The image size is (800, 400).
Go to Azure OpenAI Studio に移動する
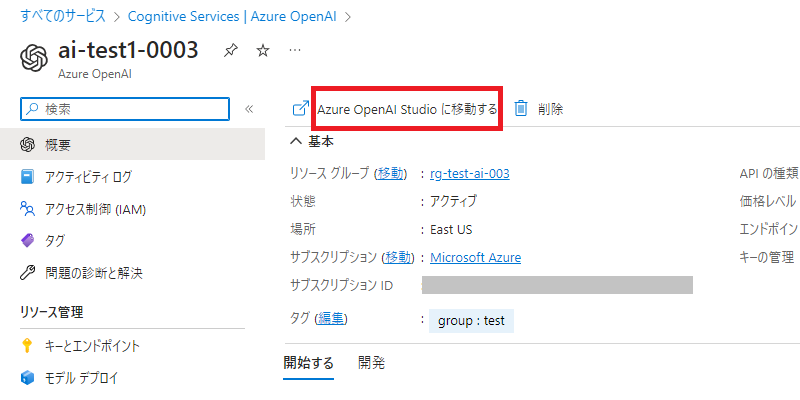point(407,109)
